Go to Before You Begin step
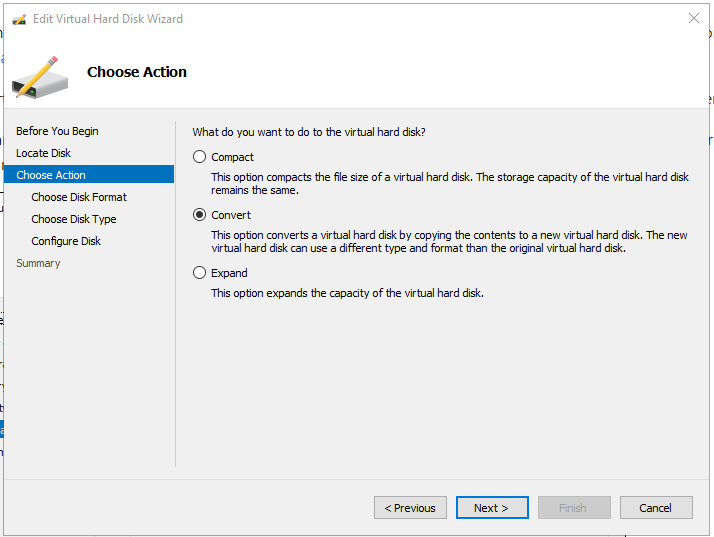This screenshot has height=537, width=714. (57, 131)
